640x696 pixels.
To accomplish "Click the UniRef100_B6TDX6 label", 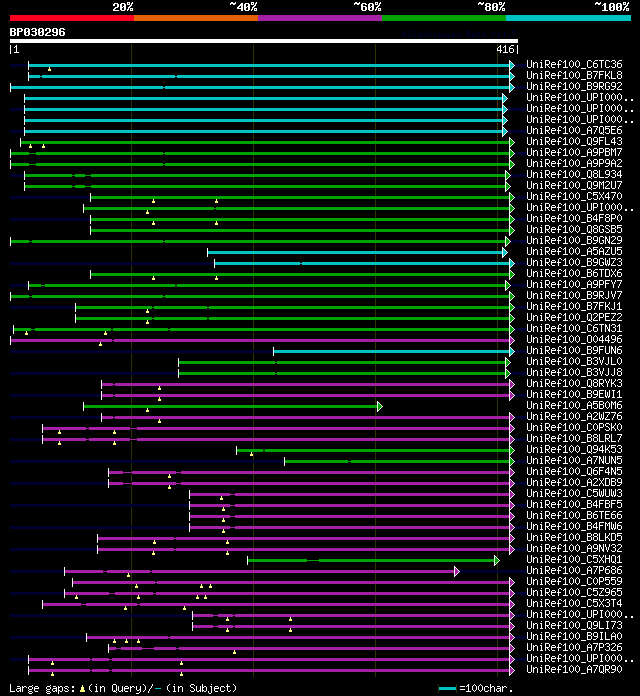I will 574,273.
